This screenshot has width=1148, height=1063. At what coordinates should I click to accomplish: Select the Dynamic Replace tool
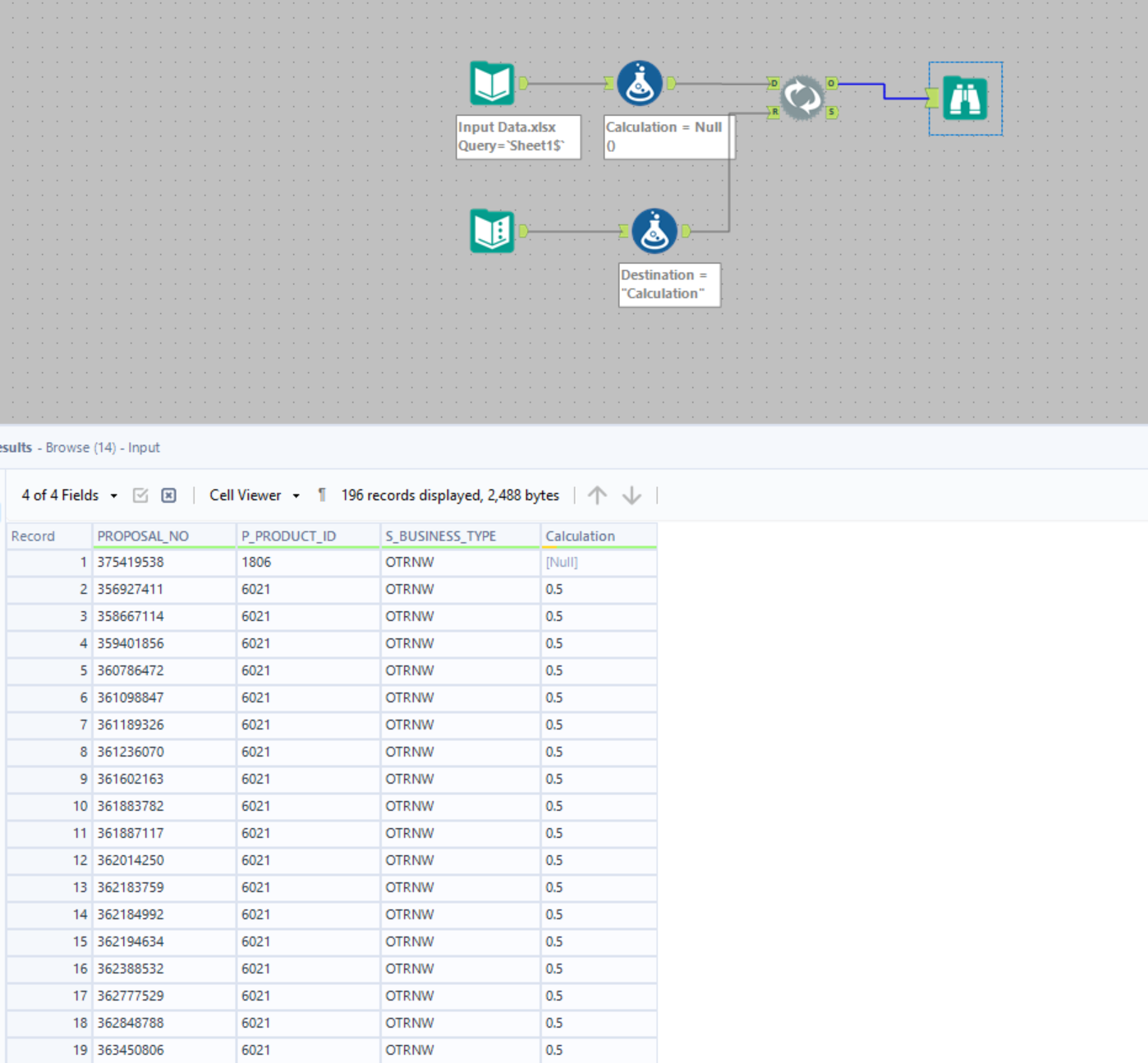point(801,97)
